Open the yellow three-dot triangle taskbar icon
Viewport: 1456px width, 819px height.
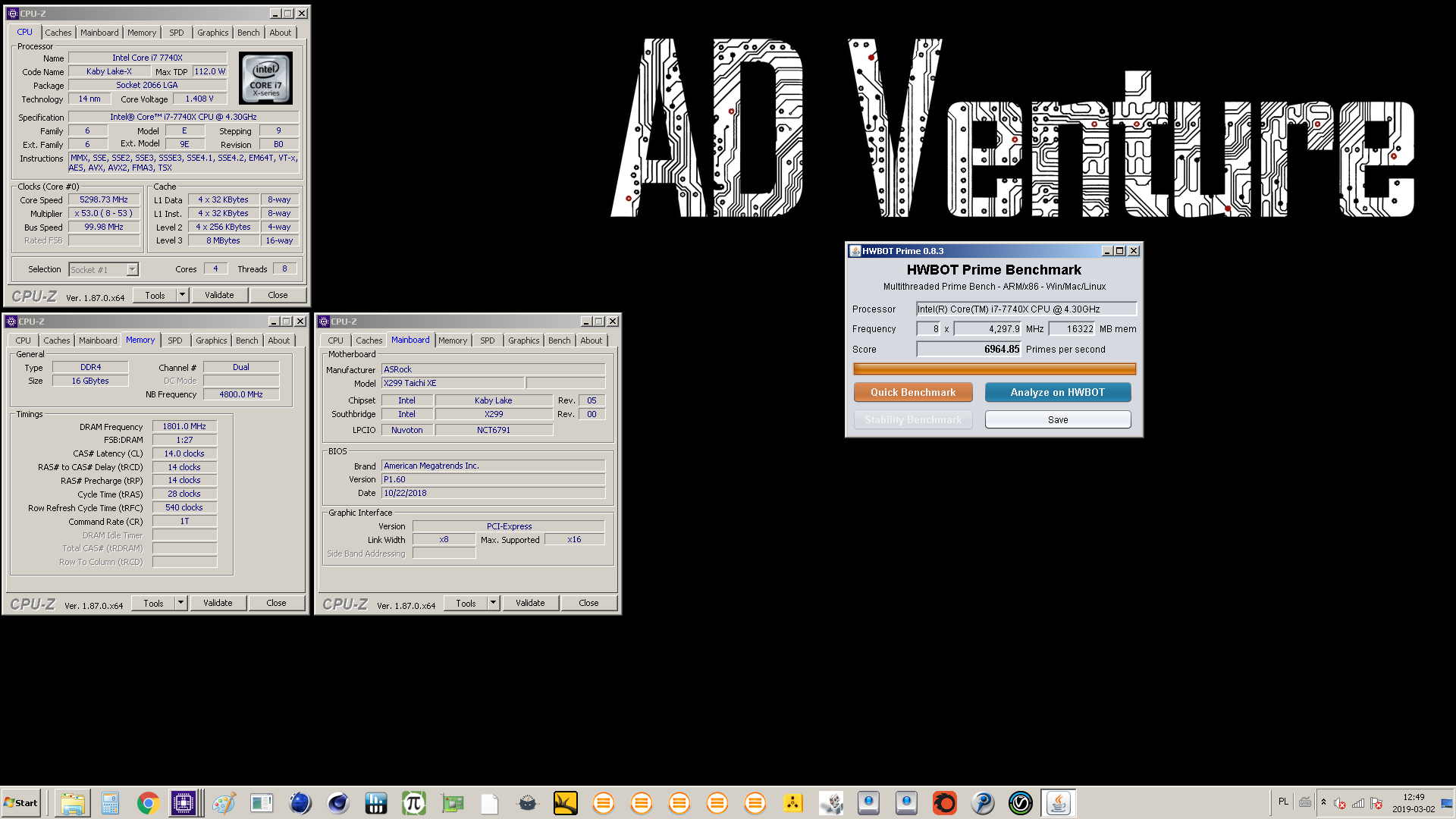[x=793, y=803]
